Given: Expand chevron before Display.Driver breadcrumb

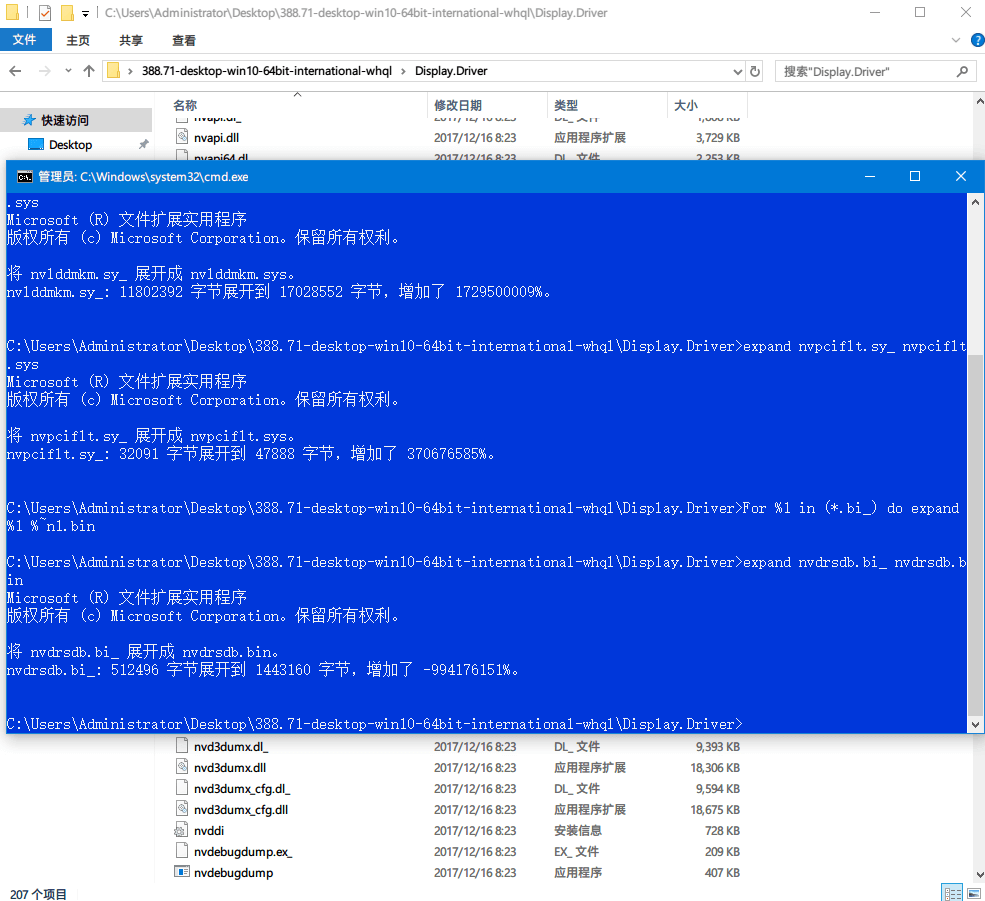Looking at the screenshot, I should 403,71.
